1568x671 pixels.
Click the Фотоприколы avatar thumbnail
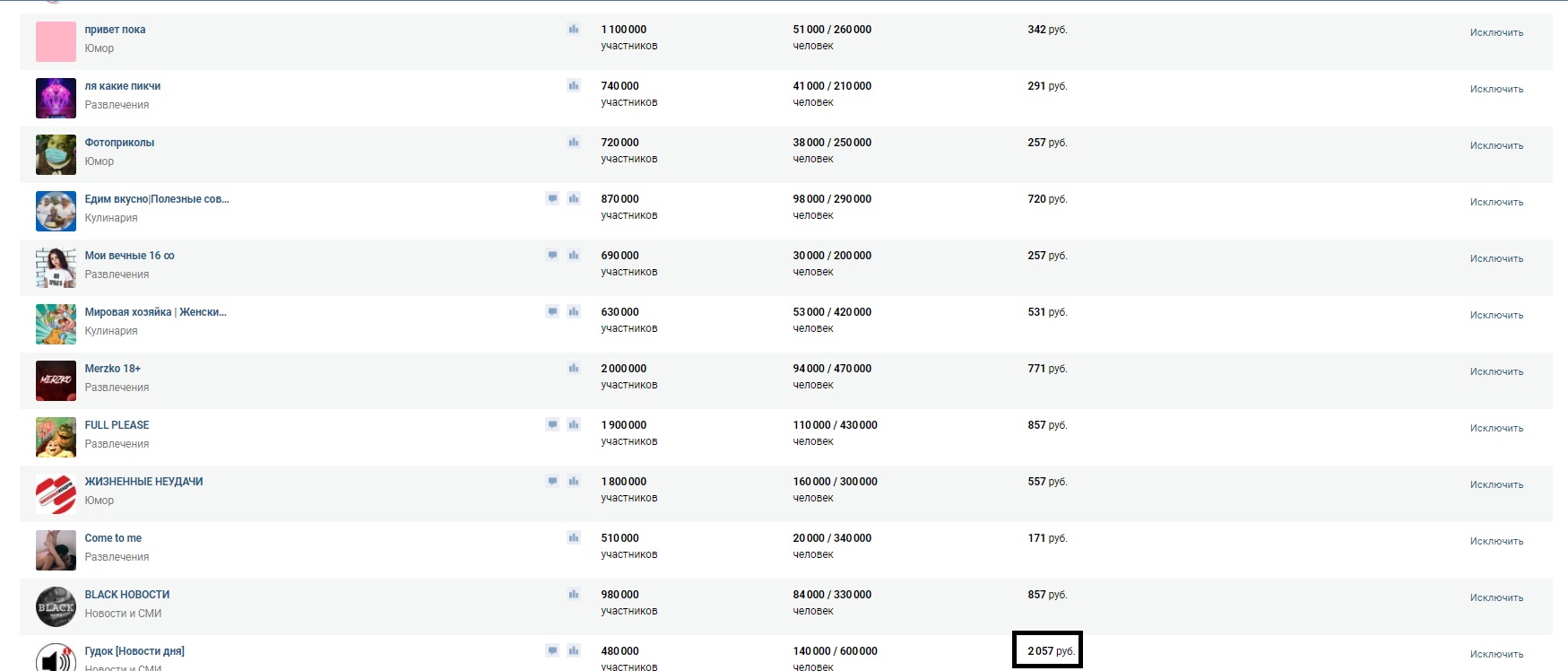coord(56,155)
